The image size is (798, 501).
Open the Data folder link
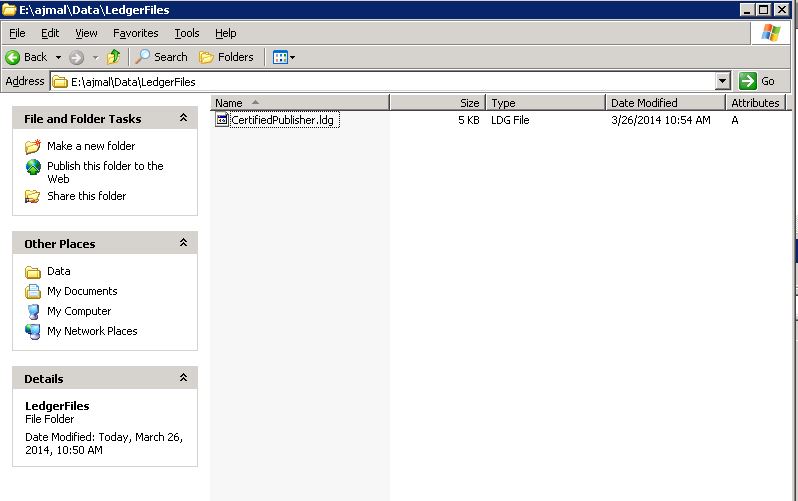(59, 271)
